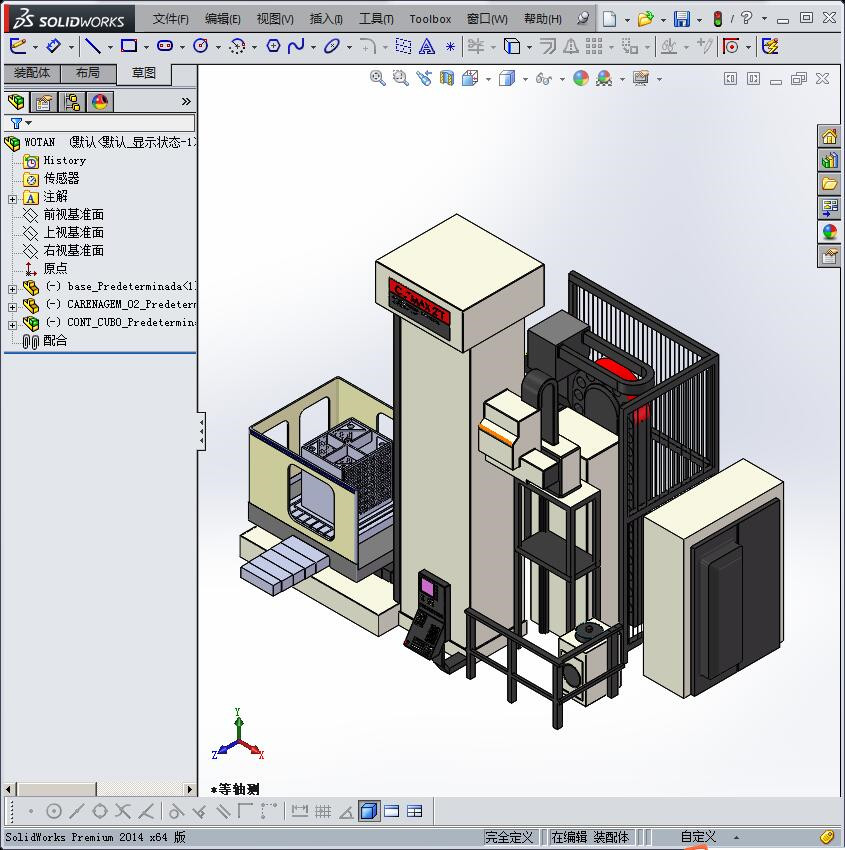Screen dimensions: 845x850
Task: Click the rebuild traffic light icon
Action: tap(718, 19)
